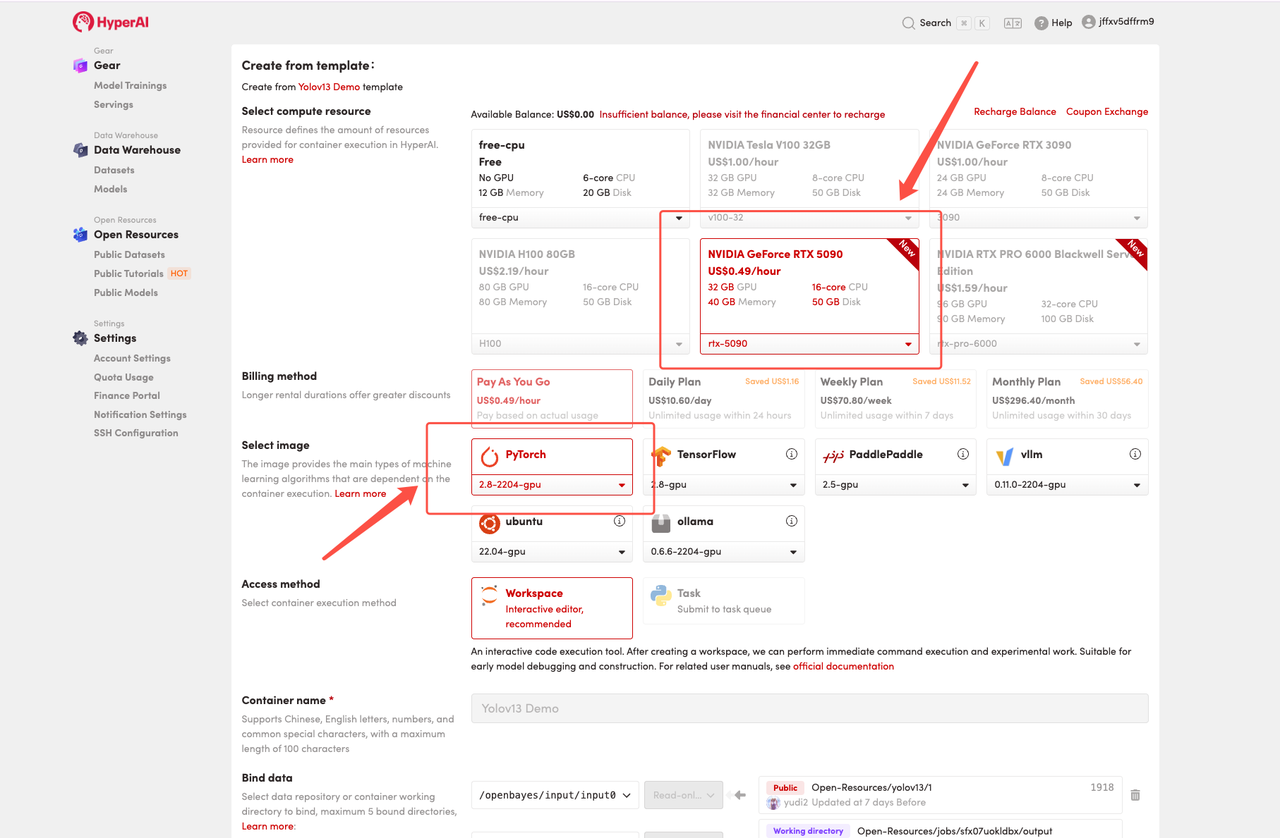The image size is (1280, 838).
Task: Open the rtx-5090 version dropdown
Action: tap(809, 343)
